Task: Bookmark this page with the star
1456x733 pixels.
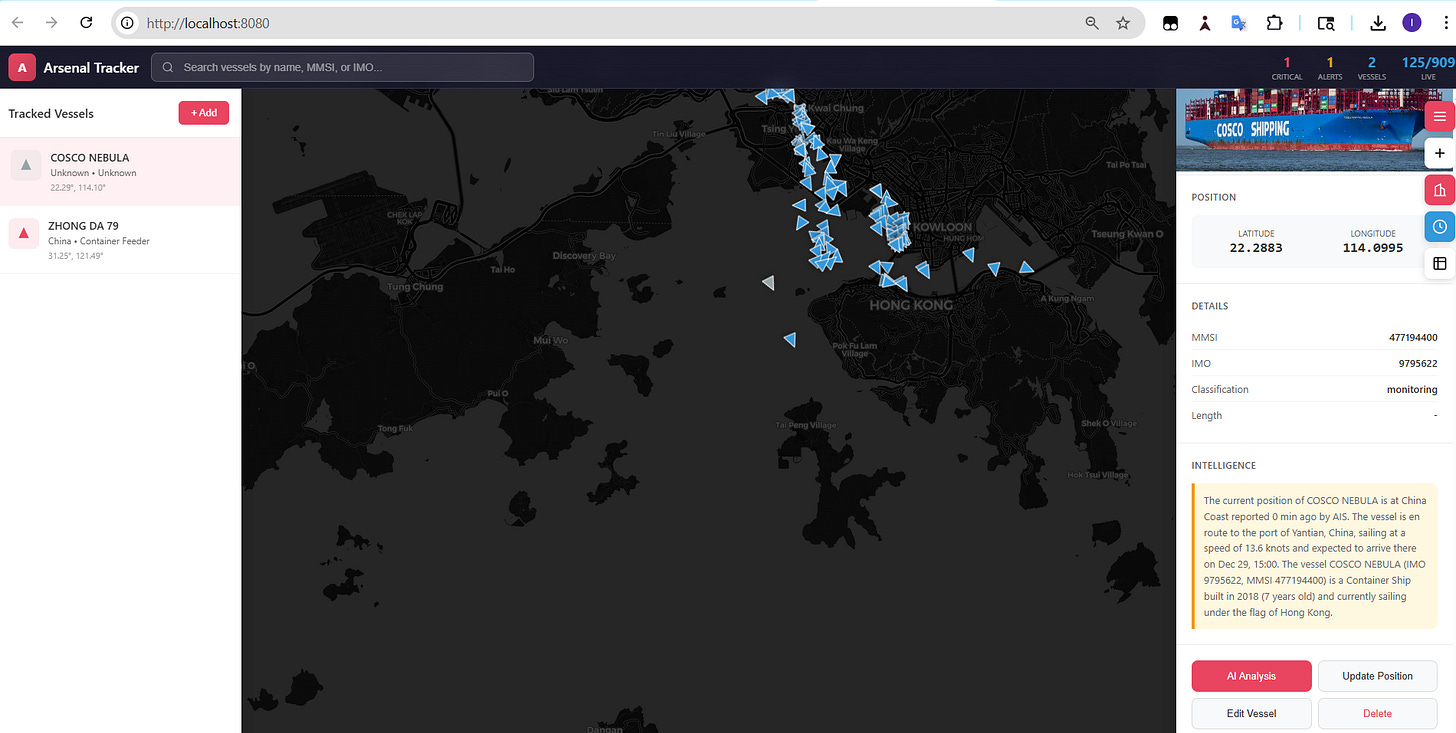Action: click(1123, 23)
